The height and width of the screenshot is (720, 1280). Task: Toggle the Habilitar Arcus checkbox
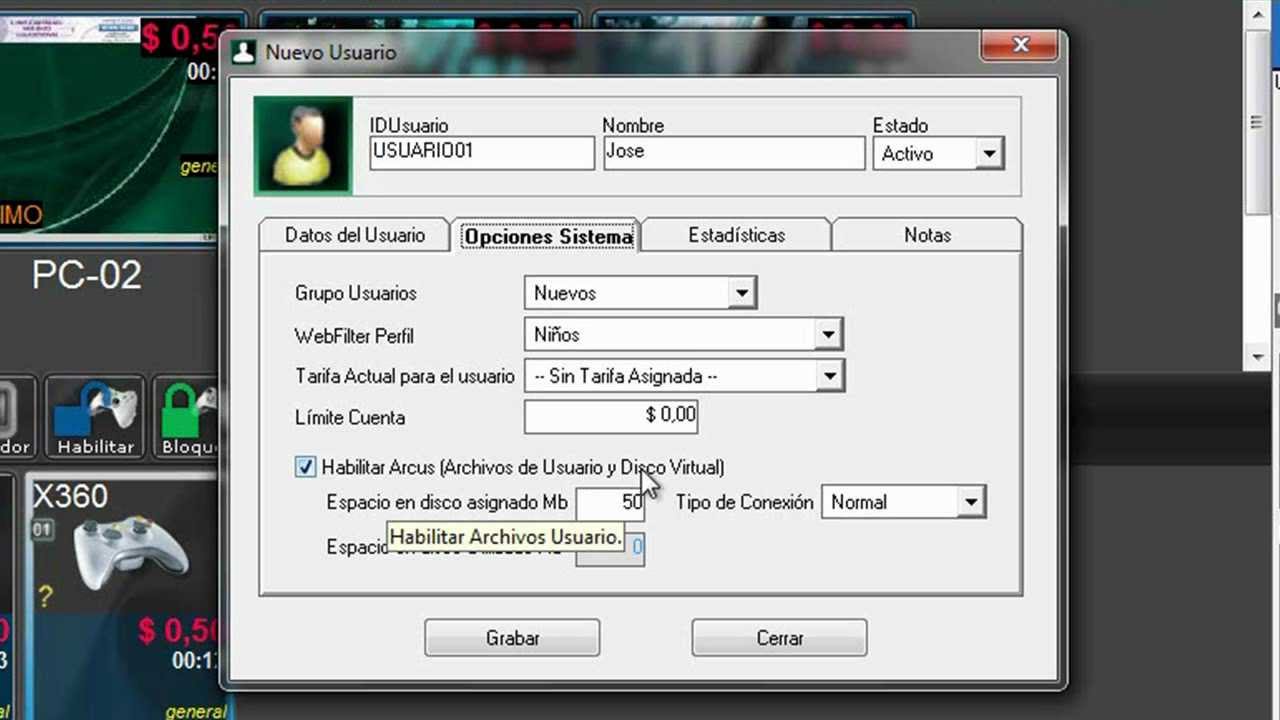point(305,467)
